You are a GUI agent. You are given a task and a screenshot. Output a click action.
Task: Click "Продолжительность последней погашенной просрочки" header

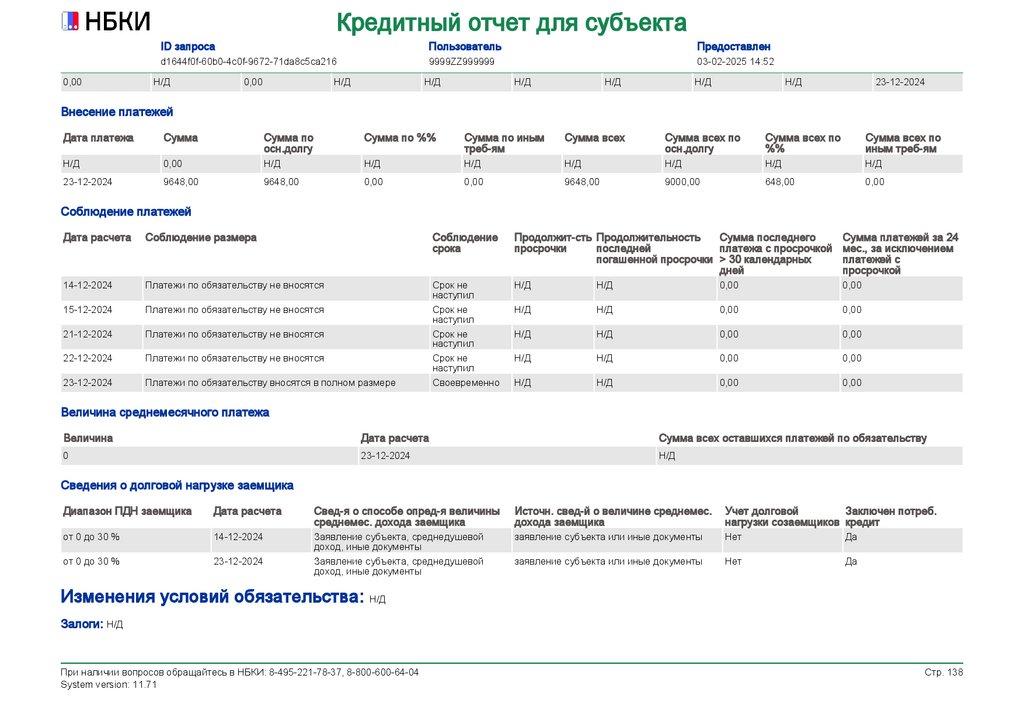click(654, 248)
